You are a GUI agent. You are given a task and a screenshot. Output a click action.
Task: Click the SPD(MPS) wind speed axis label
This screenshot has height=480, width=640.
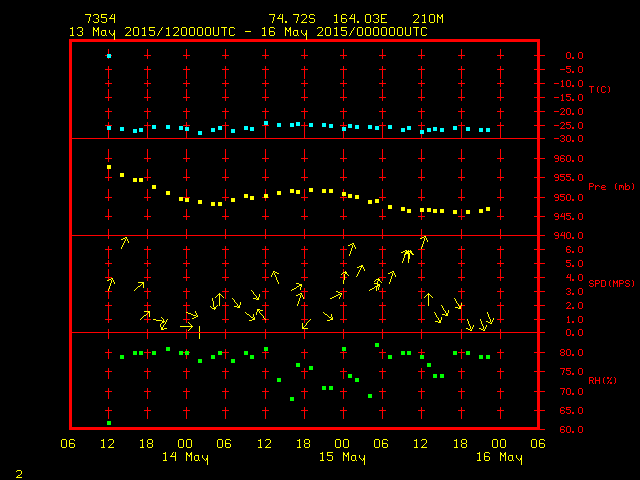click(611, 284)
